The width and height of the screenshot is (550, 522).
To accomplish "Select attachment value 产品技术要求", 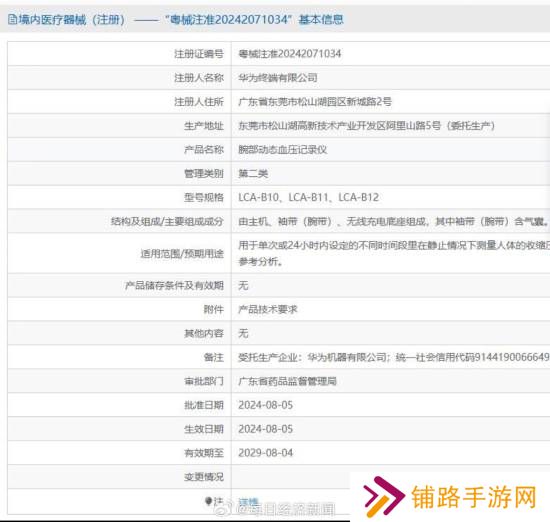I will point(268,309).
